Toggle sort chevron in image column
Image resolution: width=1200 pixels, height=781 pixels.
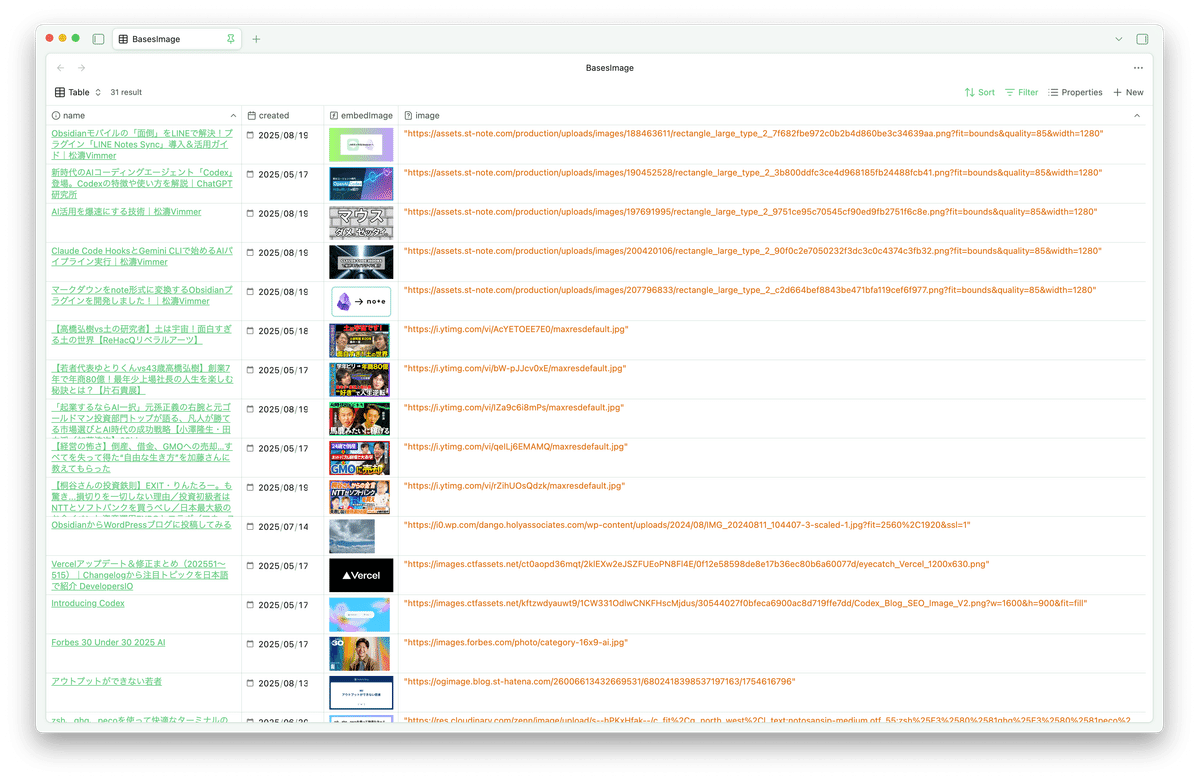click(1137, 116)
